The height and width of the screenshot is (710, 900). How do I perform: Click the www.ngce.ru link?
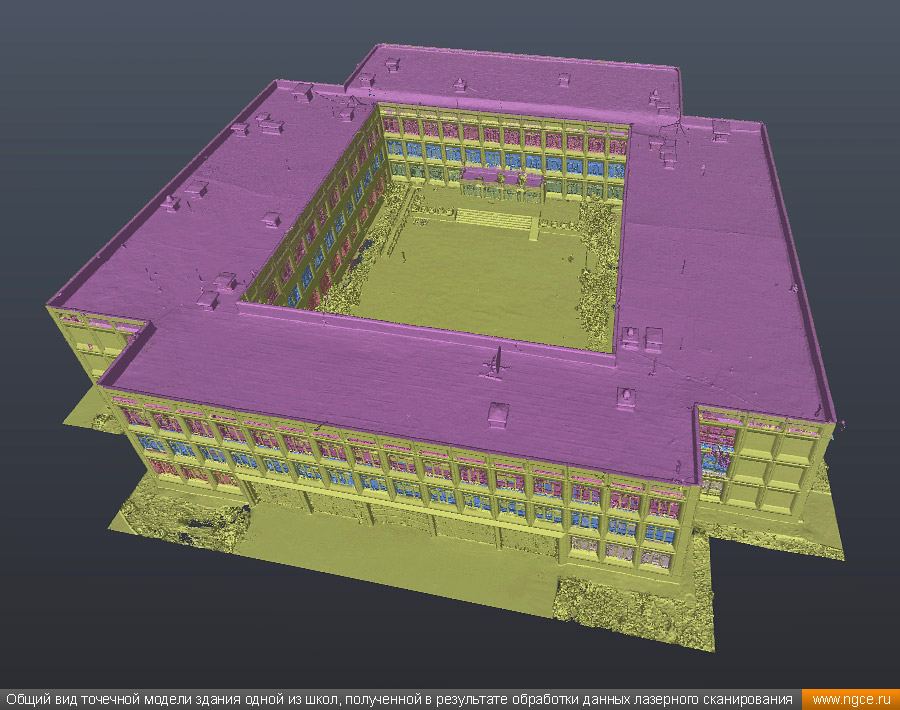[851, 700]
